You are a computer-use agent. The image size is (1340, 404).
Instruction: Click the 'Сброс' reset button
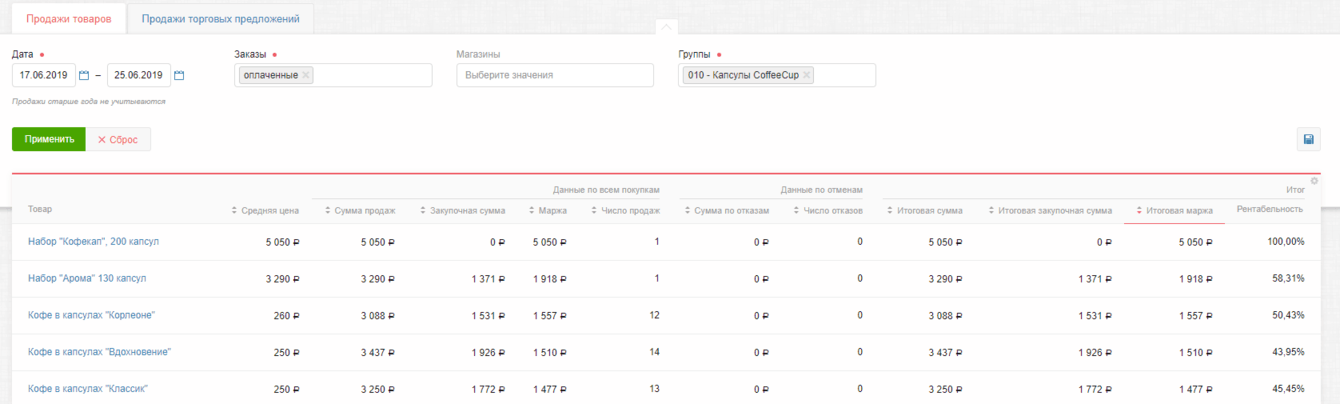click(x=118, y=140)
